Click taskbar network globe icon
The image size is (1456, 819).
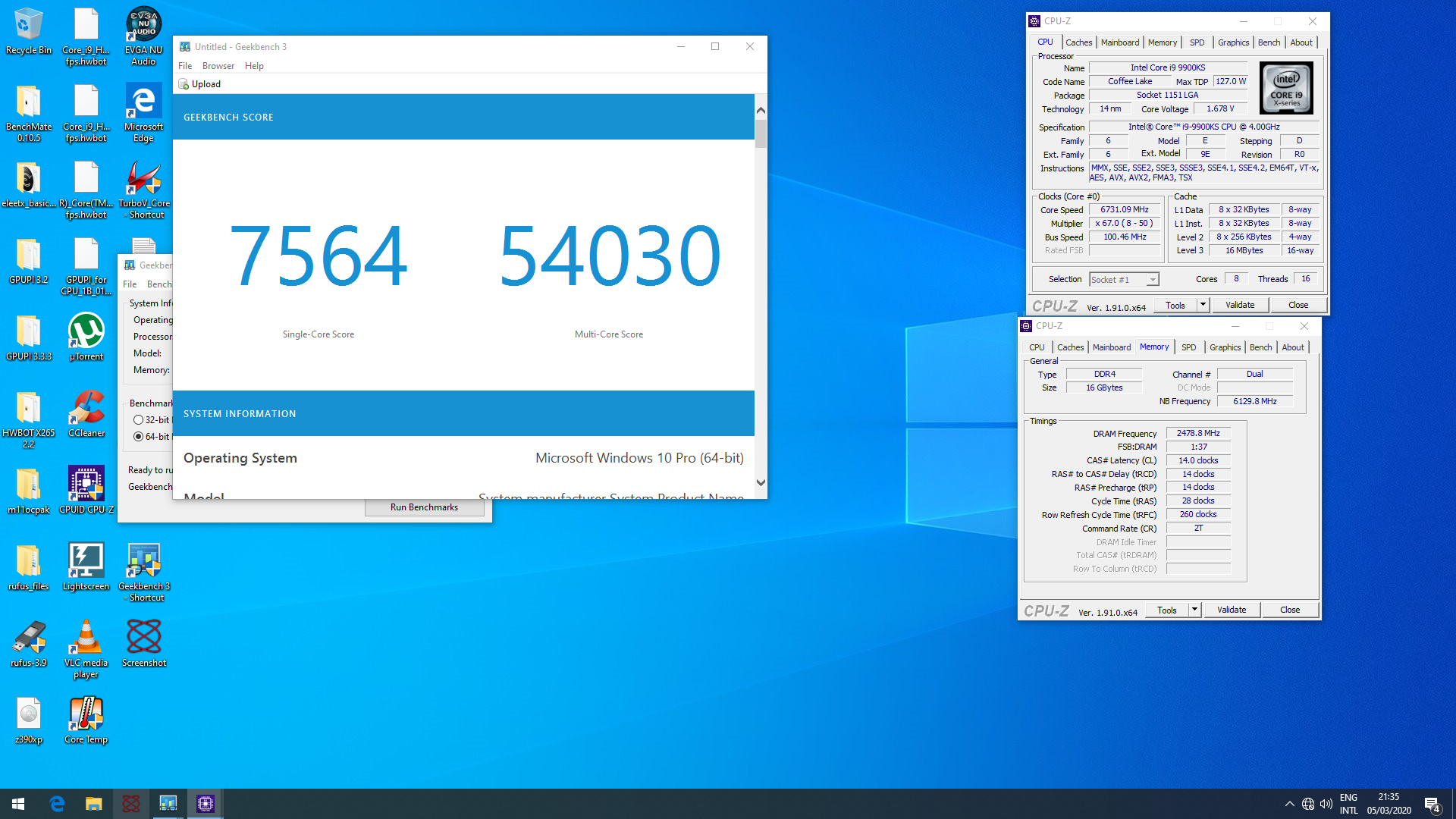1308,804
